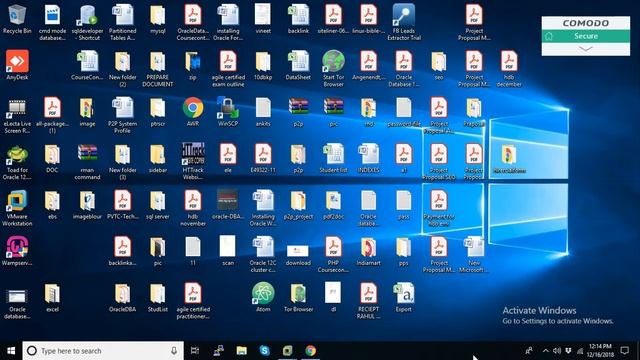Select the oracle-DBA image icon
640x360 pixels.
228,204
